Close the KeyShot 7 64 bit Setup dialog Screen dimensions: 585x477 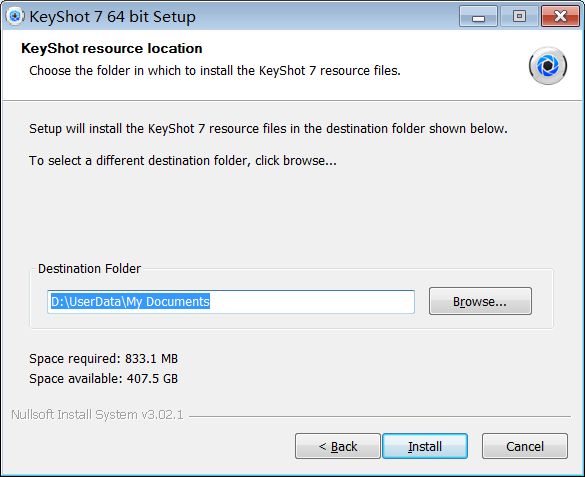560,16
